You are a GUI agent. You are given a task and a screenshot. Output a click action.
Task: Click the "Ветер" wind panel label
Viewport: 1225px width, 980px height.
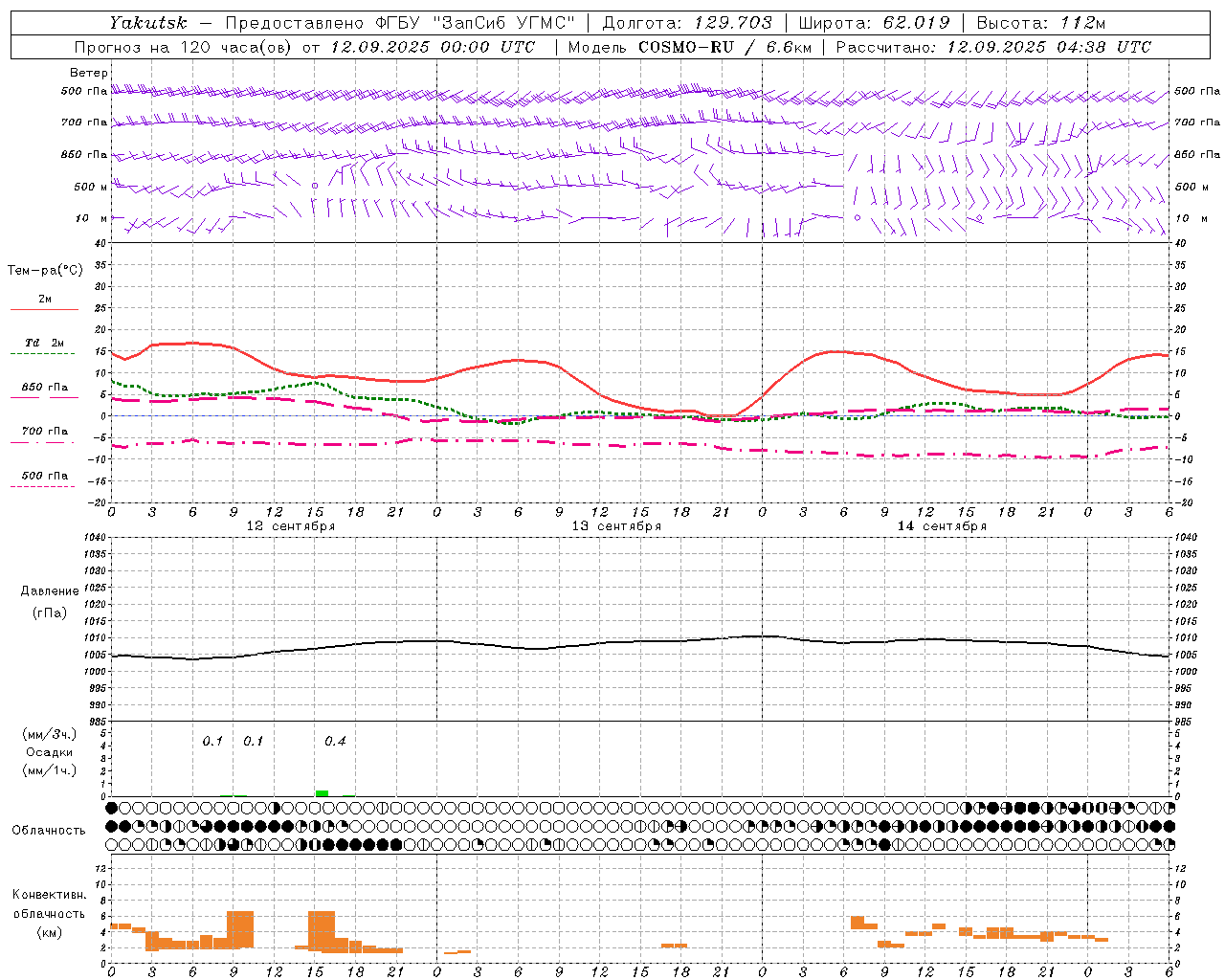pos(89,73)
